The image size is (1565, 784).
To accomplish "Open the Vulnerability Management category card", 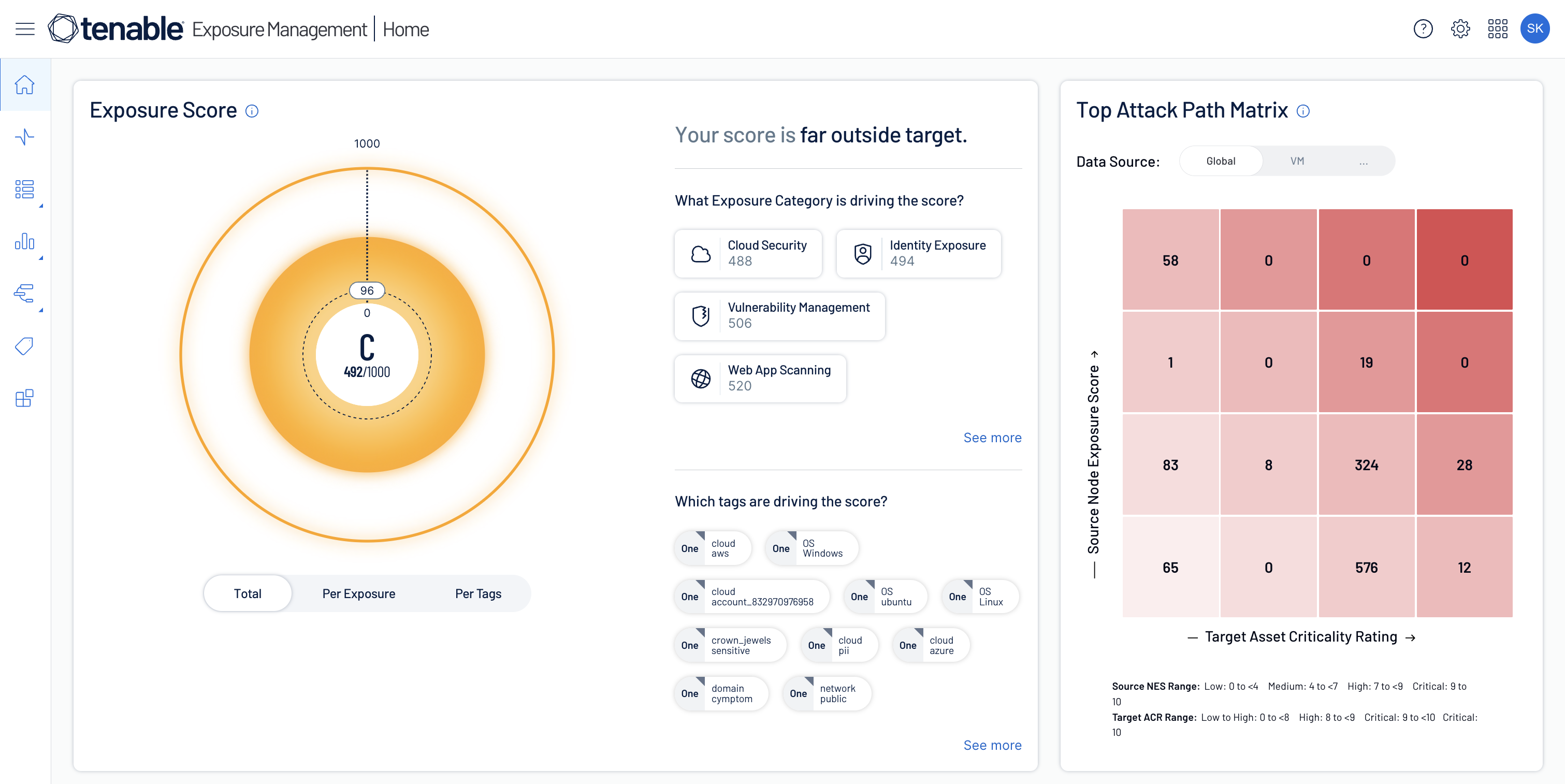I will (779, 315).
